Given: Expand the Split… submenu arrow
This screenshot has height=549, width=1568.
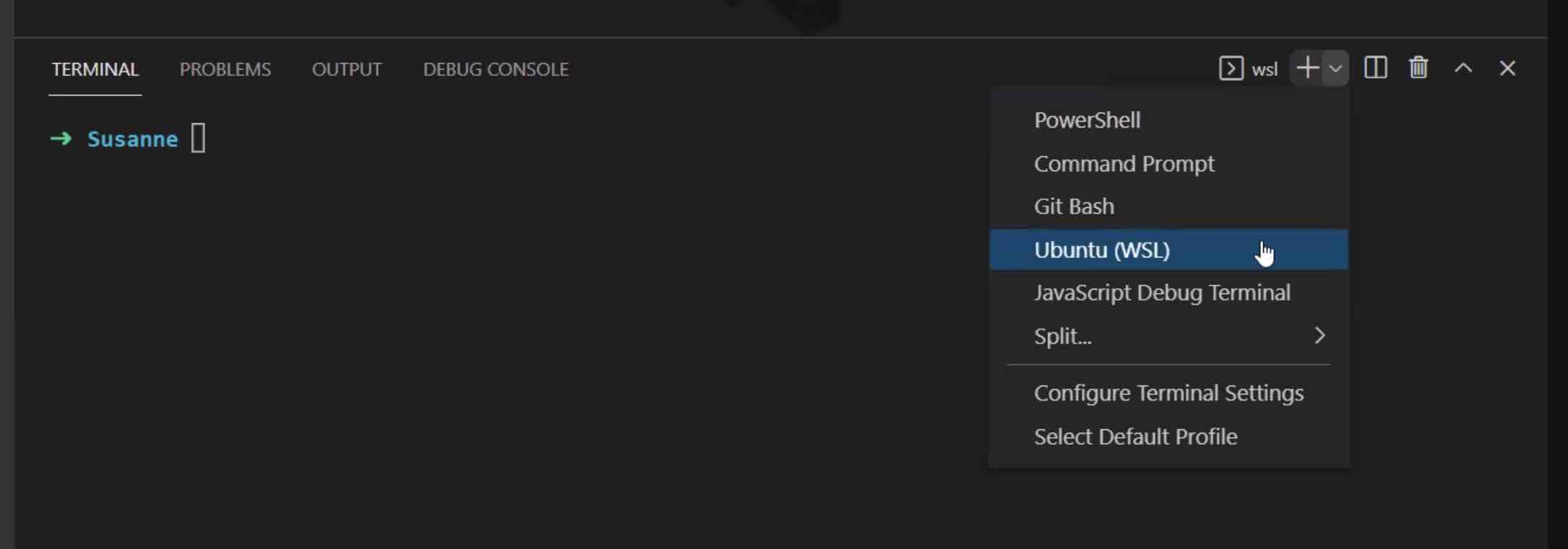Looking at the screenshot, I should click(1319, 335).
